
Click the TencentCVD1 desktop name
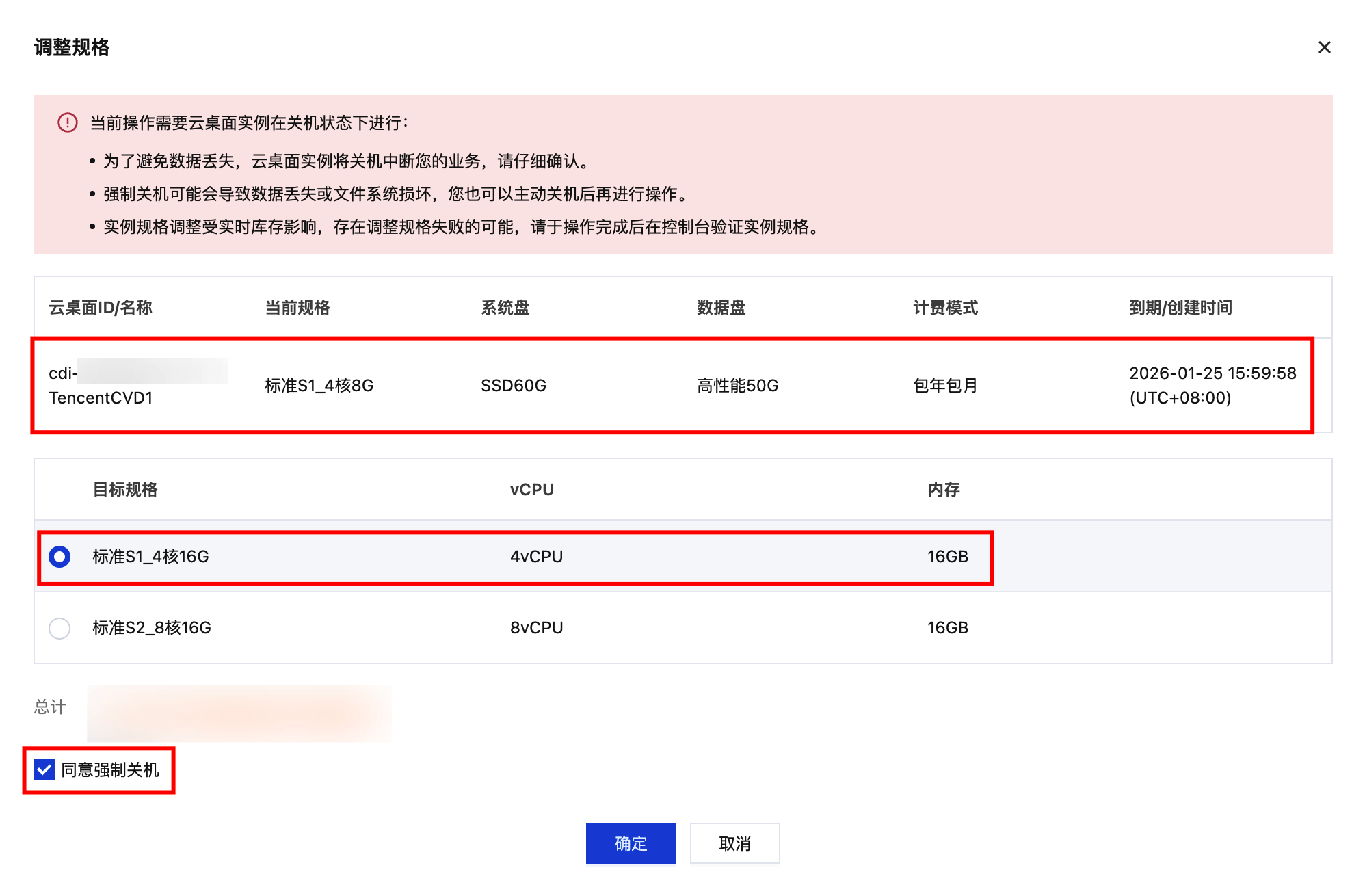coord(101,398)
